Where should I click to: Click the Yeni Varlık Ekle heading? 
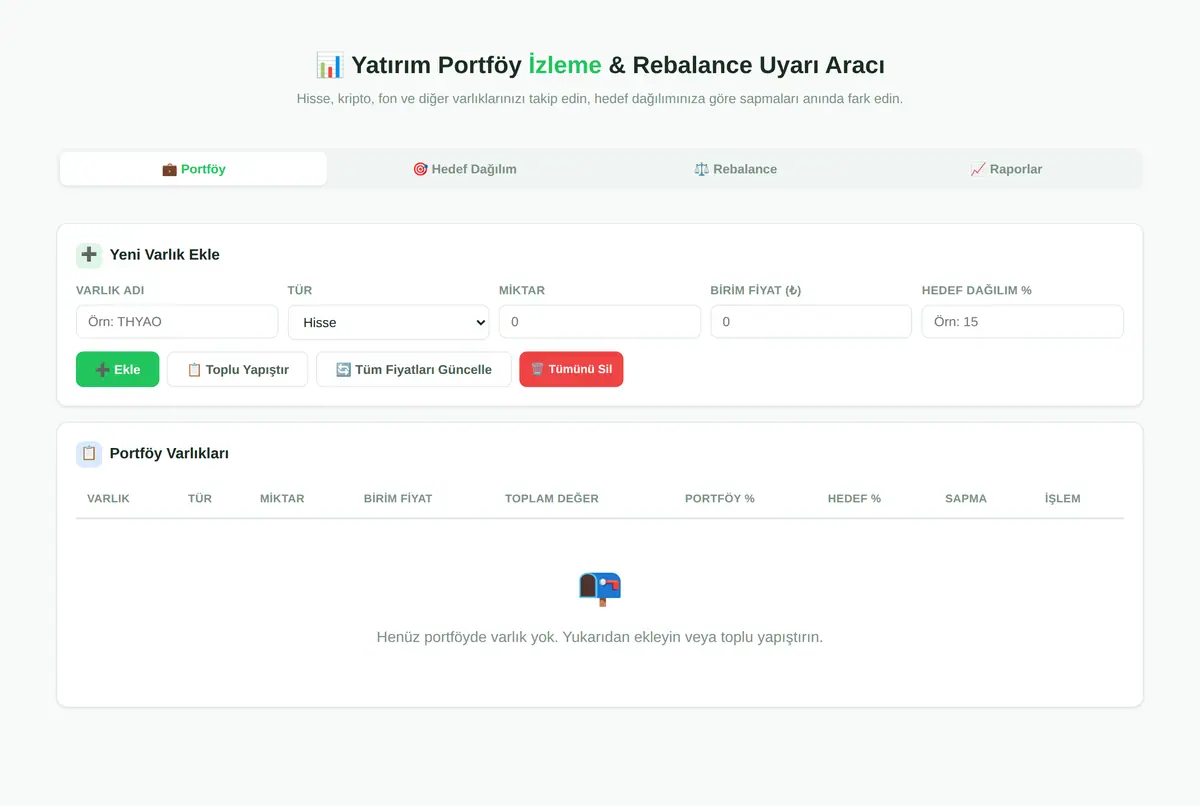tap(165, 255)
